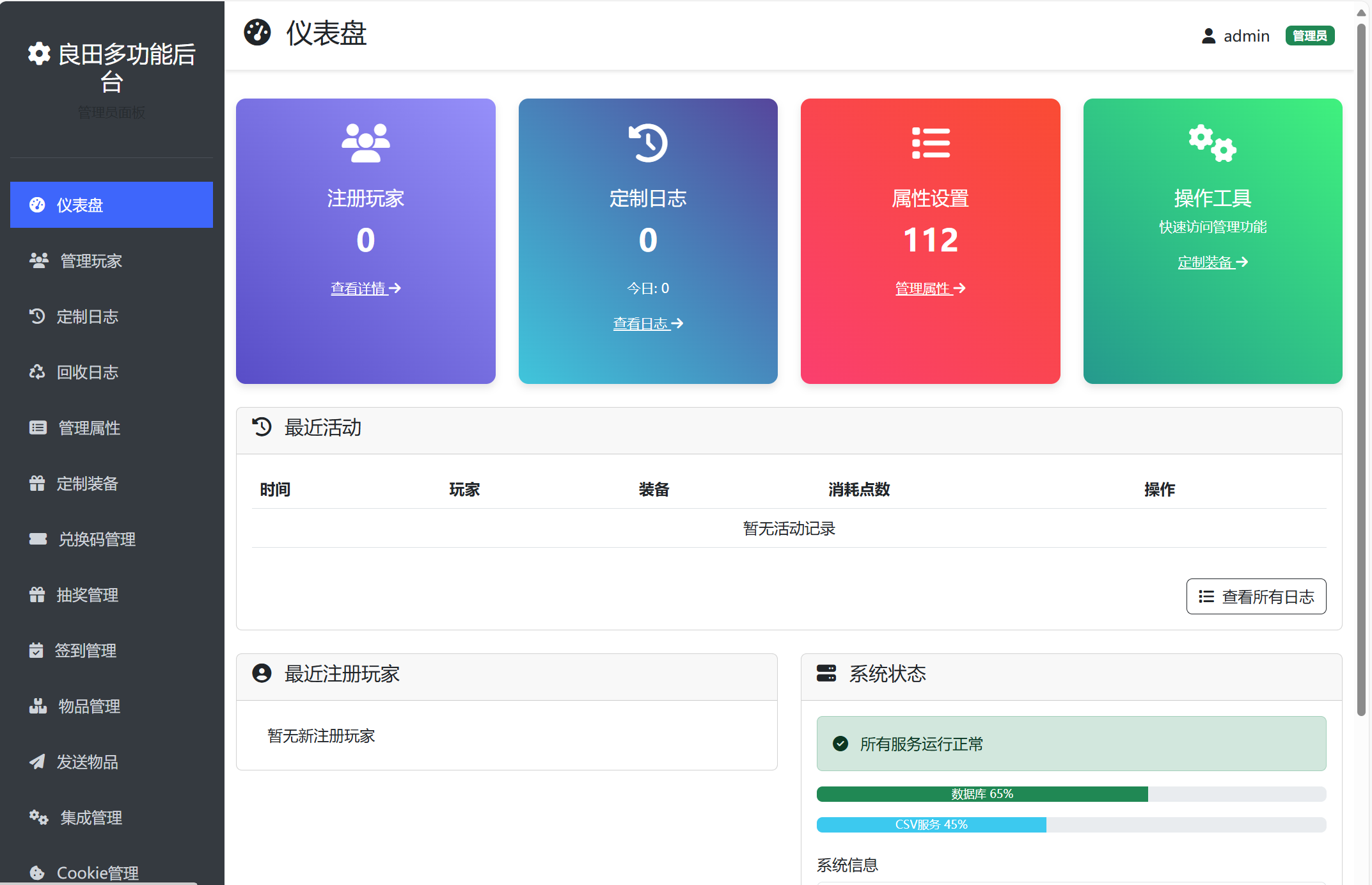The width and height of the screenshot is (1372, 885).
Task: Open 管理属性 via its list icon
Action: [38, 427]
